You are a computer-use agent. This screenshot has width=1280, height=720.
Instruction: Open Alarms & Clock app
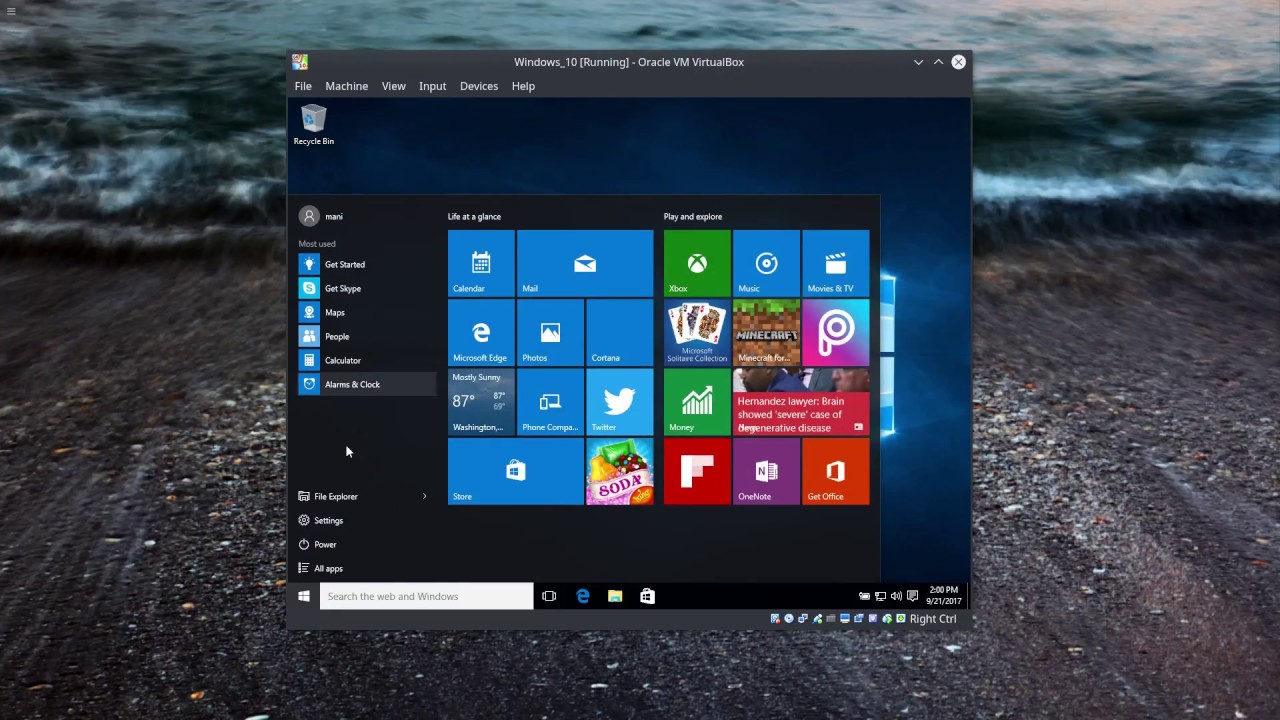366,384
